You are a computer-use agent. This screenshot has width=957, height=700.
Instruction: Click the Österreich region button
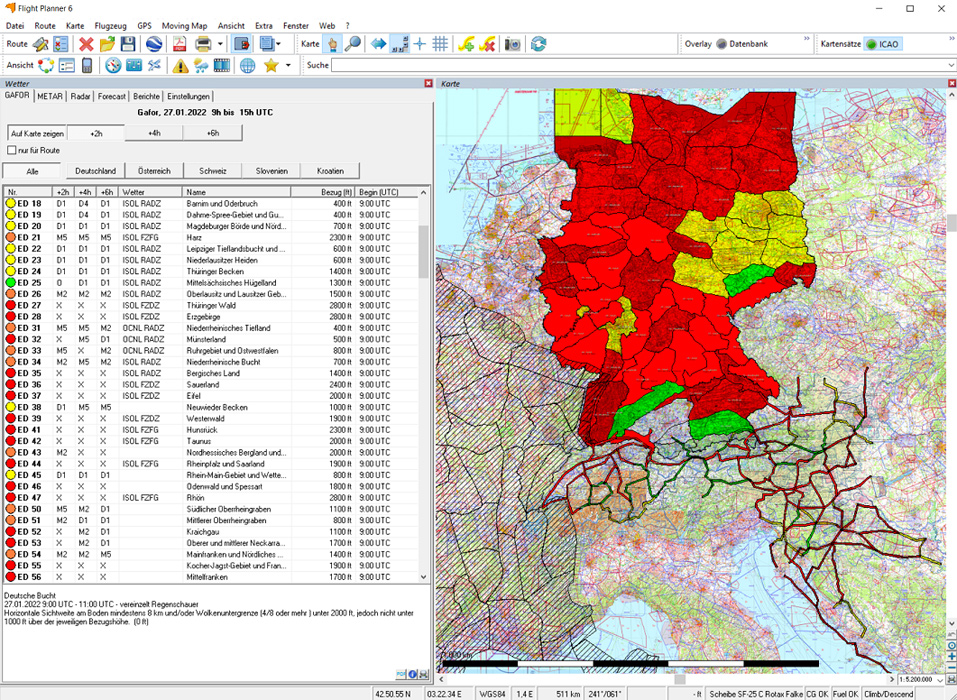154,171
